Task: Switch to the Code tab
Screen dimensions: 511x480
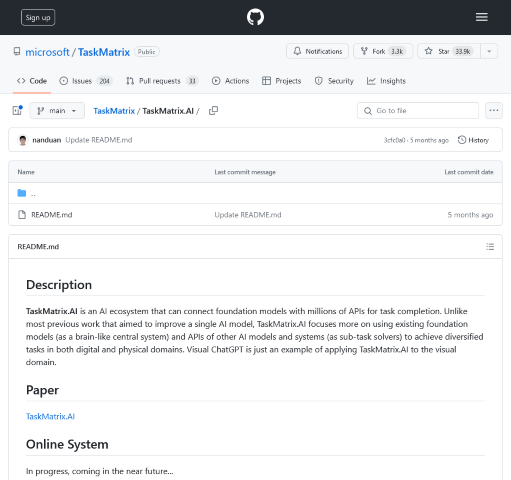Action: coord(32,81)
